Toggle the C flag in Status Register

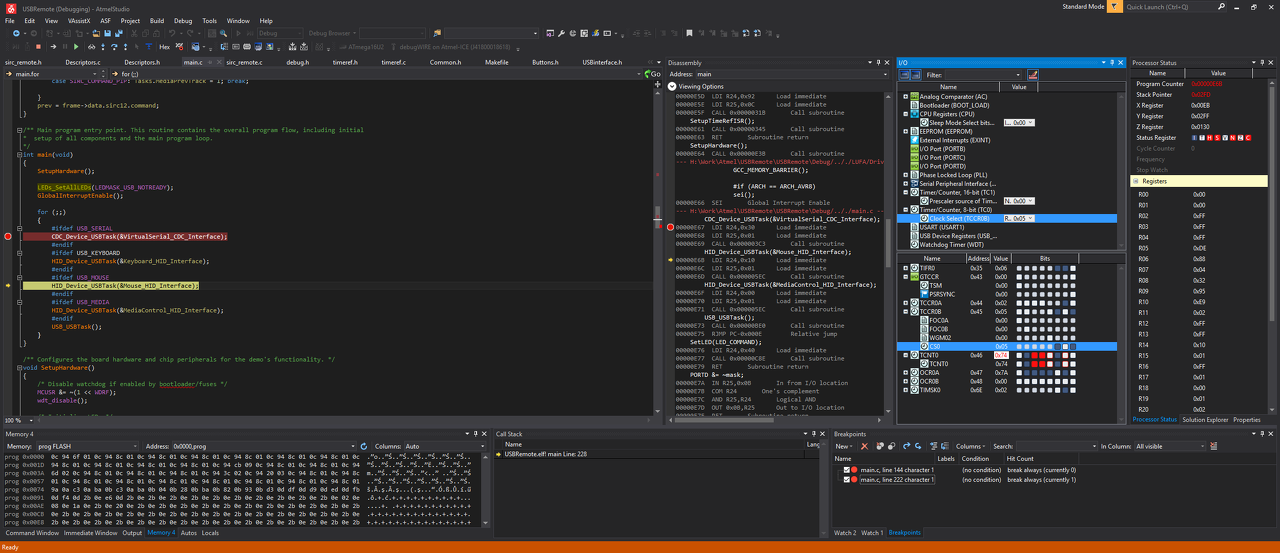[x=1250, y=138]
